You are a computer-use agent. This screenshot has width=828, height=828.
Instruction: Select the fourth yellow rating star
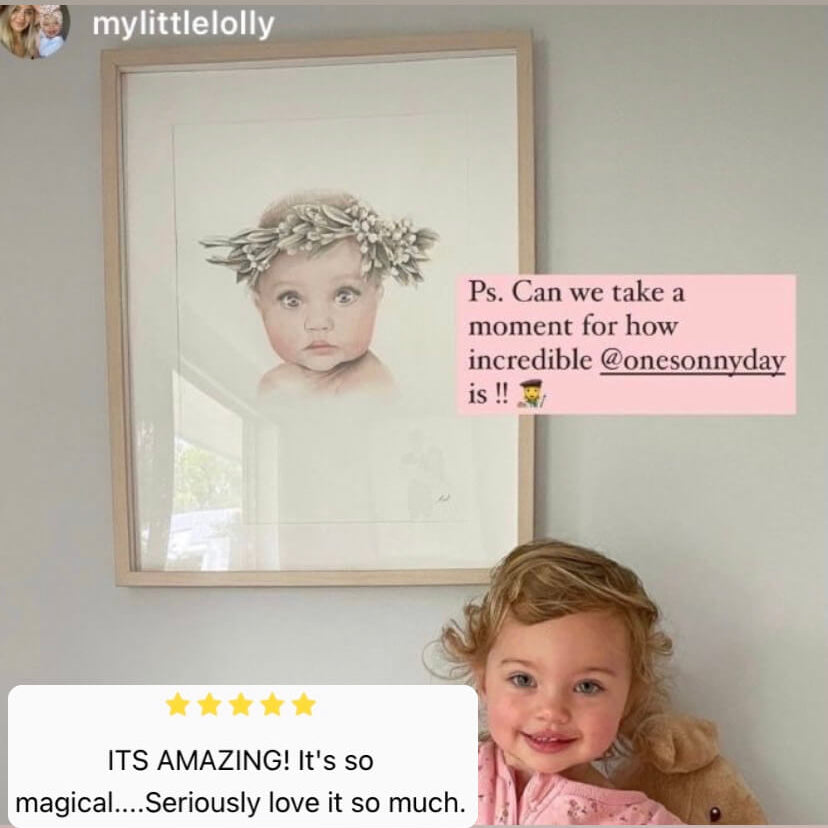[272, 704]
